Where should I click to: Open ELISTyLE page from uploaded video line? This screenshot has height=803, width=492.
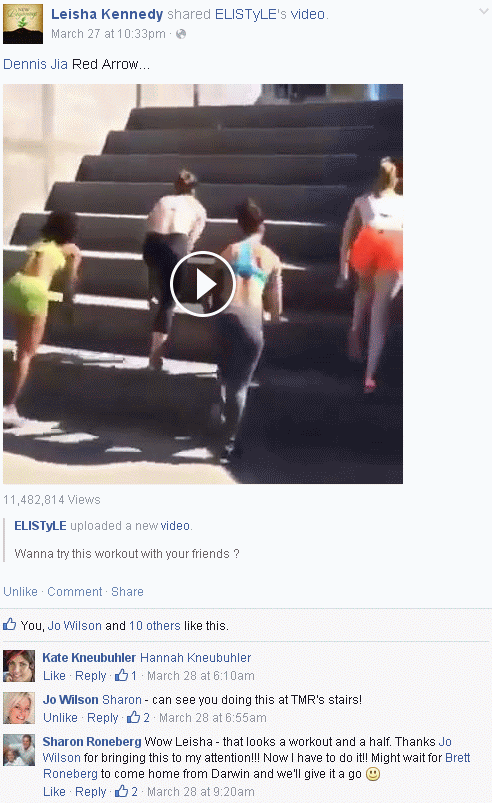(x=40, y=525)
